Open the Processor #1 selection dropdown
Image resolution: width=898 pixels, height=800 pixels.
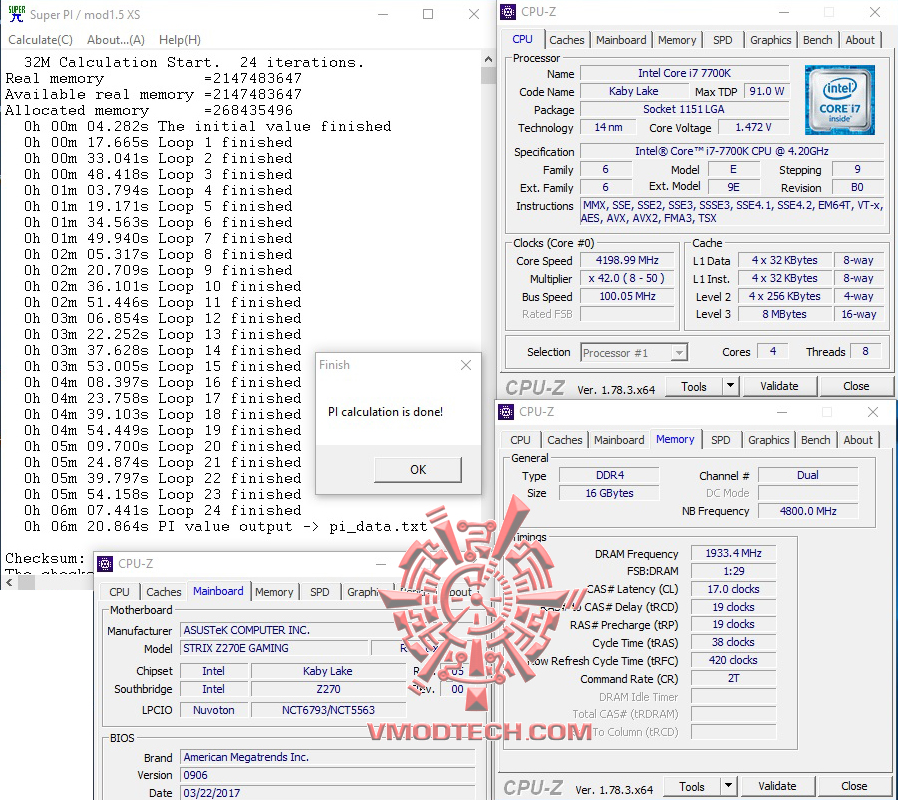[x=634, y=353]
